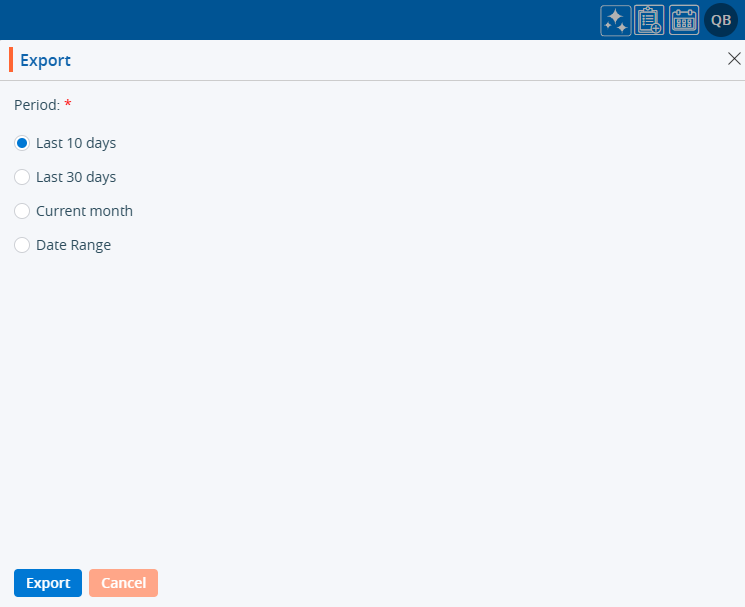The width and height of the screenshot is (745, 607).
Task: Open the calendar icon in header
Action: 684,20
